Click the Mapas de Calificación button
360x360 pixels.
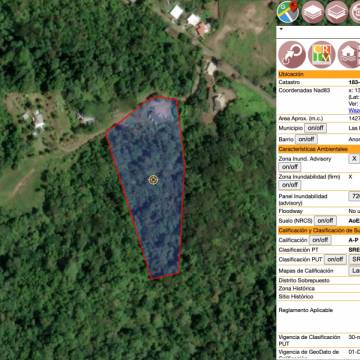point(354,271)
